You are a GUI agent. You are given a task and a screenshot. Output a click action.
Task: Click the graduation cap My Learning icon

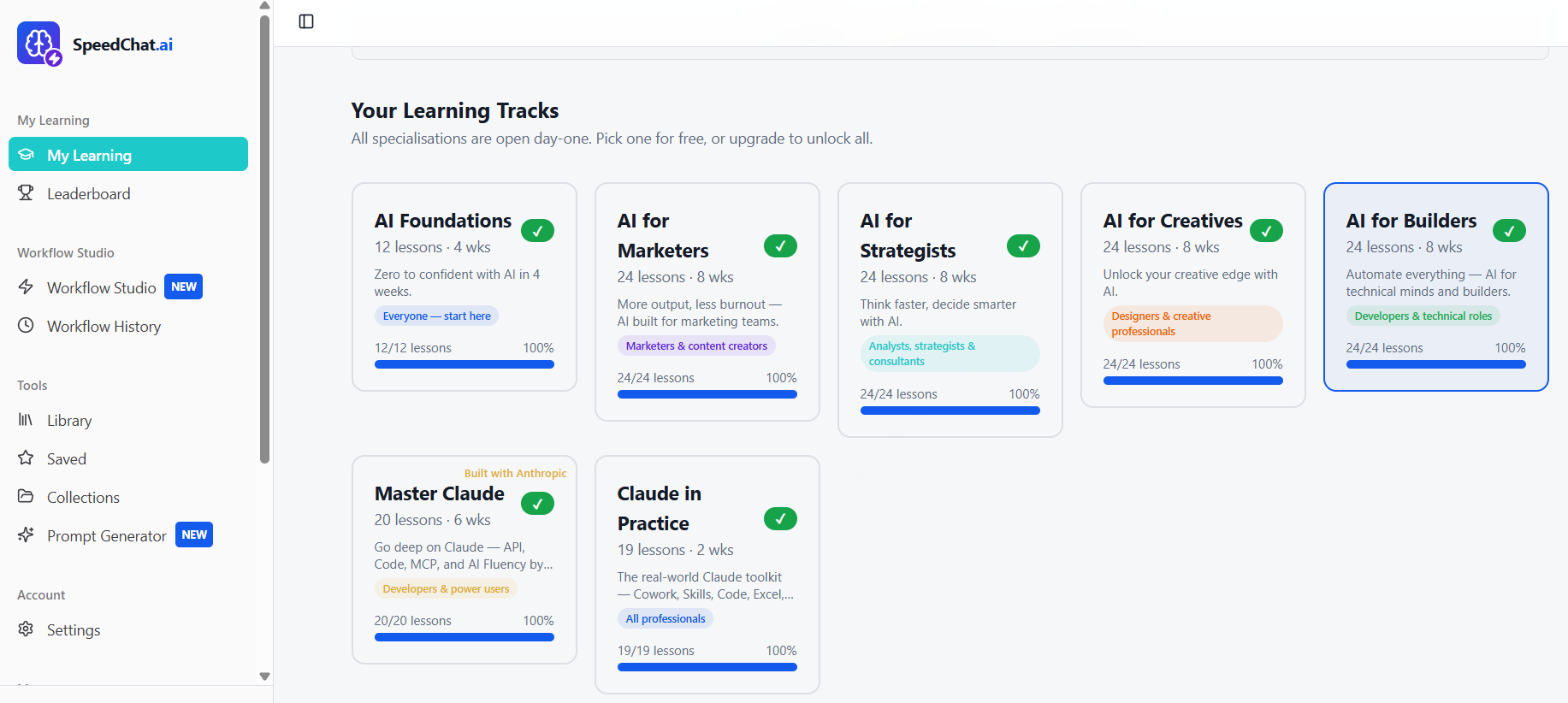point(26,155)
